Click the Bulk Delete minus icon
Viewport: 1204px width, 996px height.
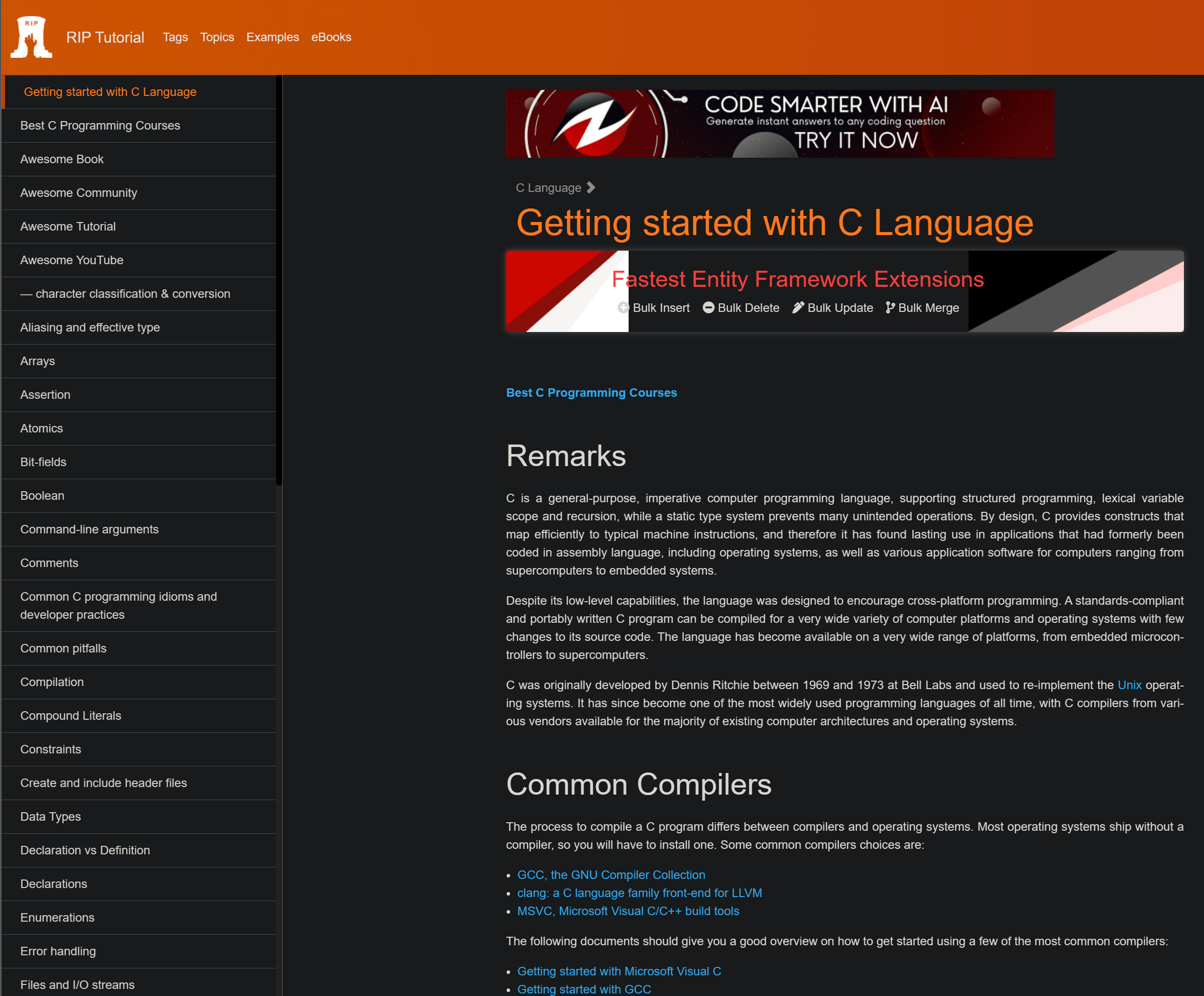708,308
